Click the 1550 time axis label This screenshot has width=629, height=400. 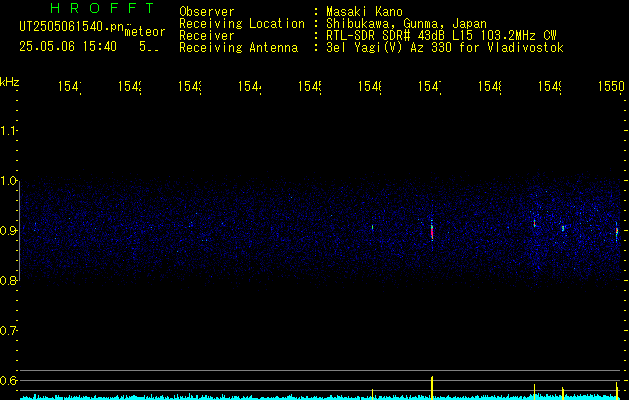coord(611,86)
